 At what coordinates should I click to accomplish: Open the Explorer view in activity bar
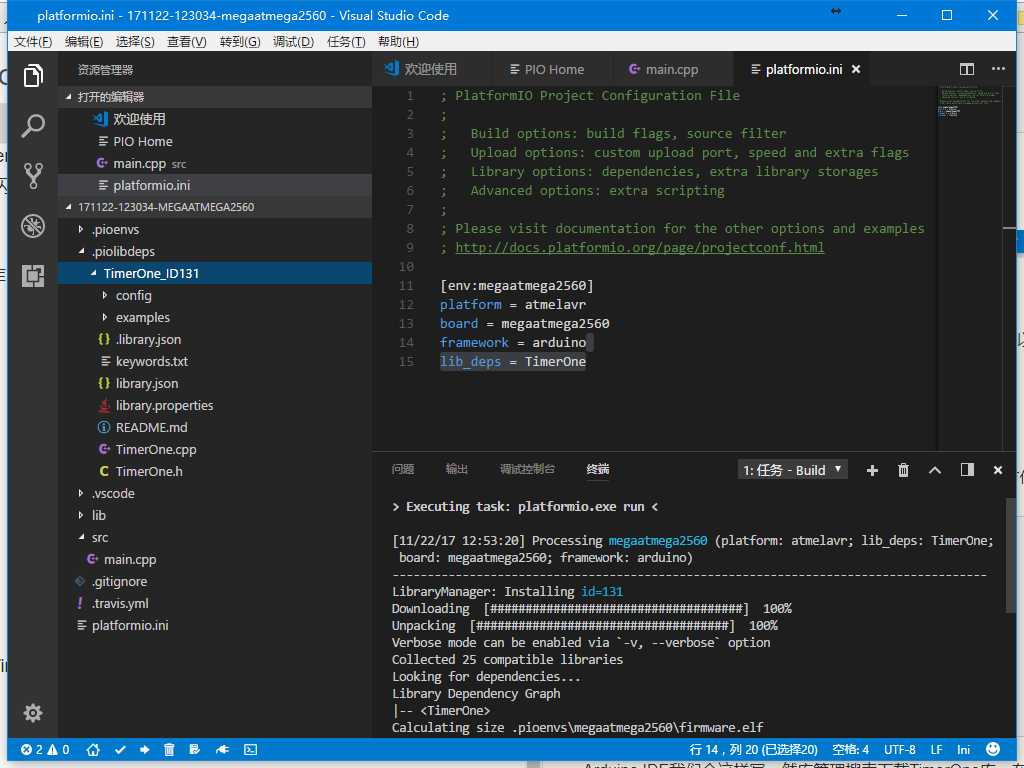coord(33,76)
